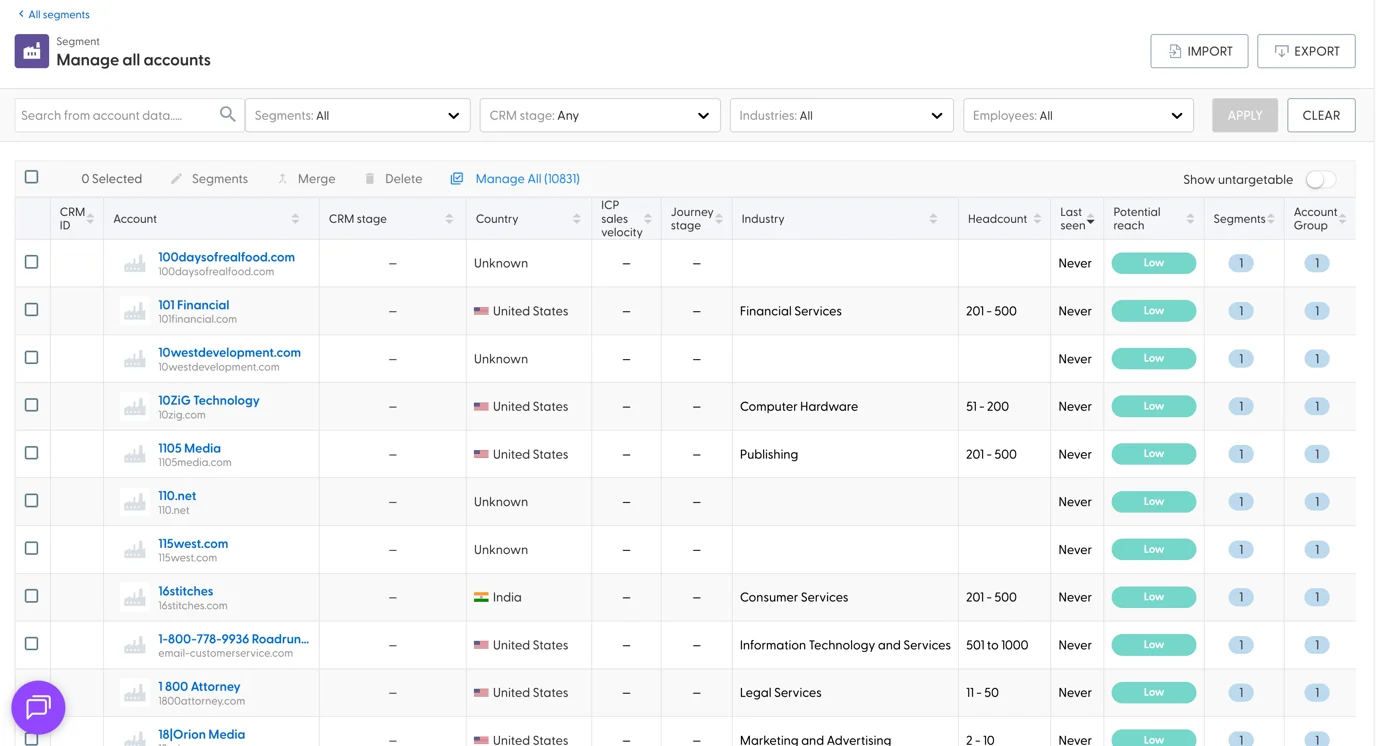Sort by the Account column

pyautogui.click(x=295, y=219)
